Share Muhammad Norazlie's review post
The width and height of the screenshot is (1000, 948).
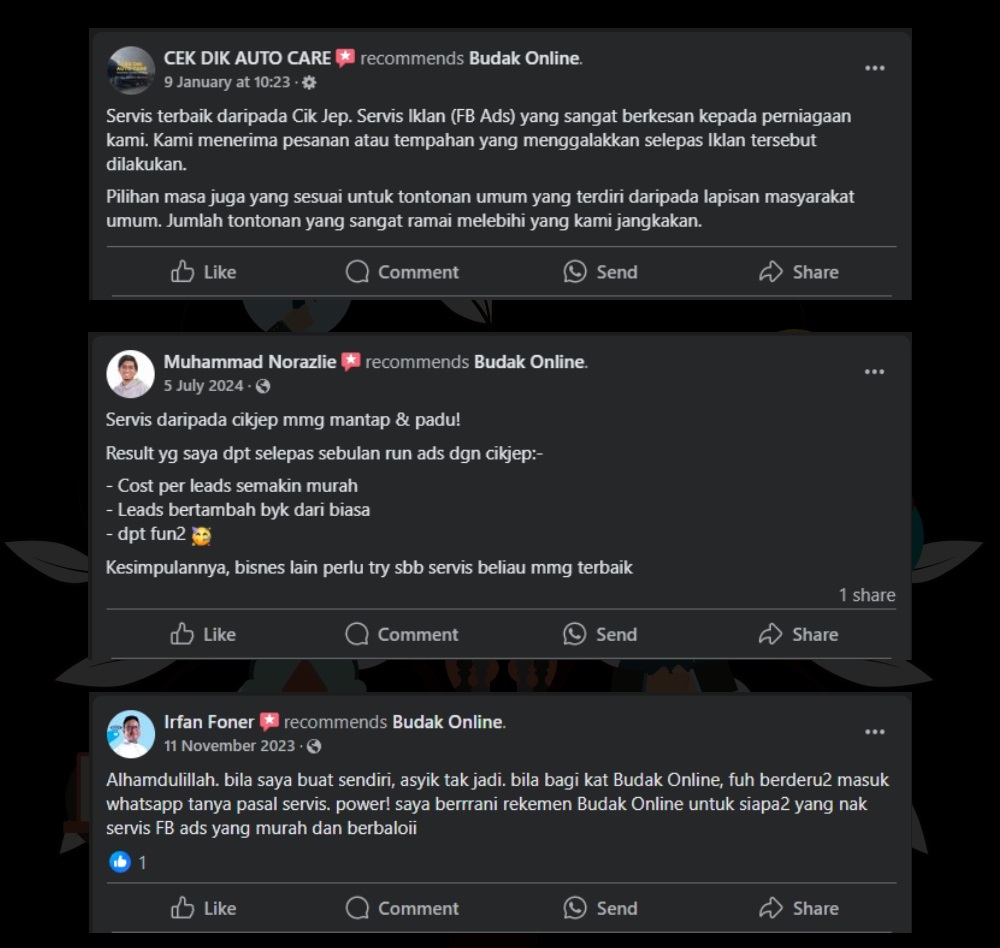point(798,634)
